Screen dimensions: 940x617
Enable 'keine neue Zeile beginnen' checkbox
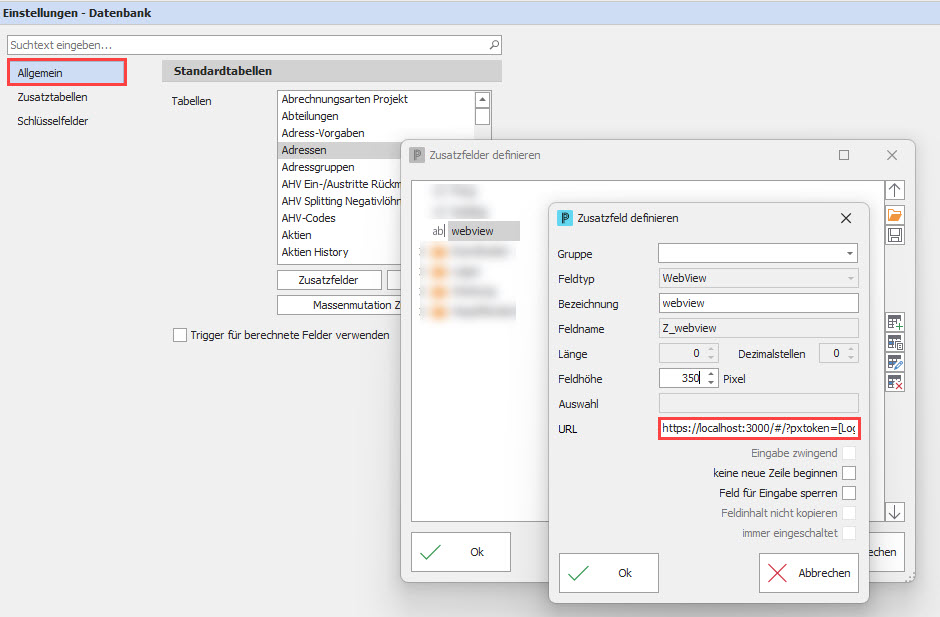tap(849, 473)
